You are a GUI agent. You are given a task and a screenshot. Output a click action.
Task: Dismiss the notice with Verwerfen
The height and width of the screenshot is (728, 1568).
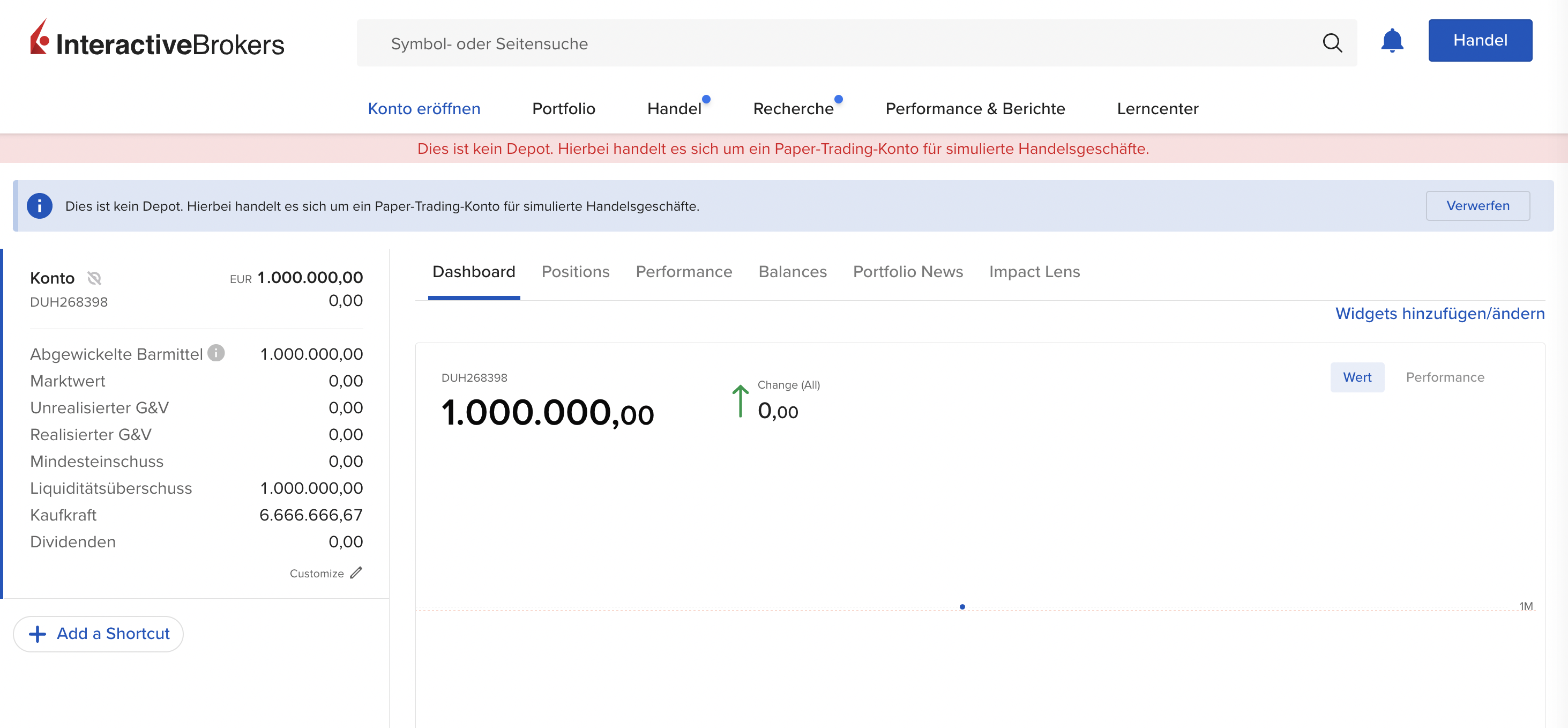1478,205
